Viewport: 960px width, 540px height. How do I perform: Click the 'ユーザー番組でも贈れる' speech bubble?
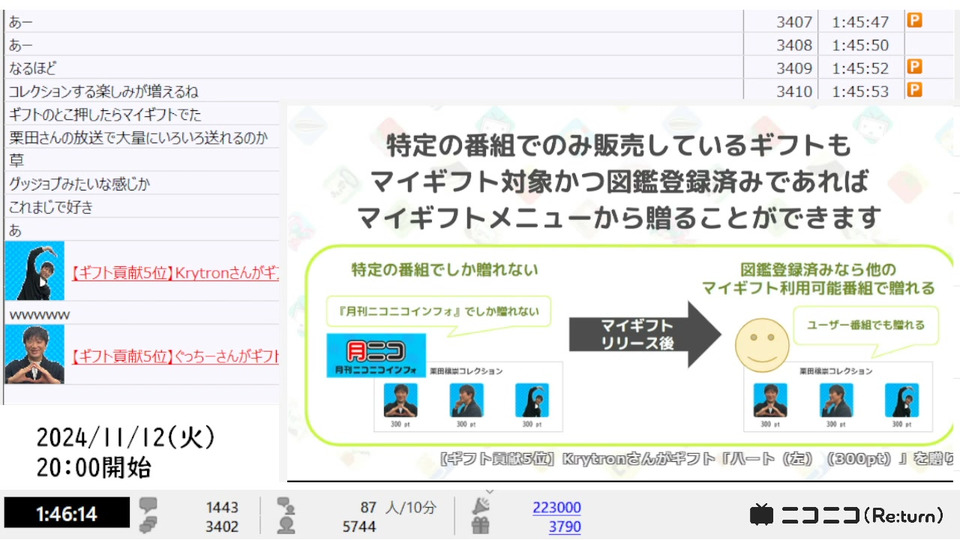coord(865,325)
